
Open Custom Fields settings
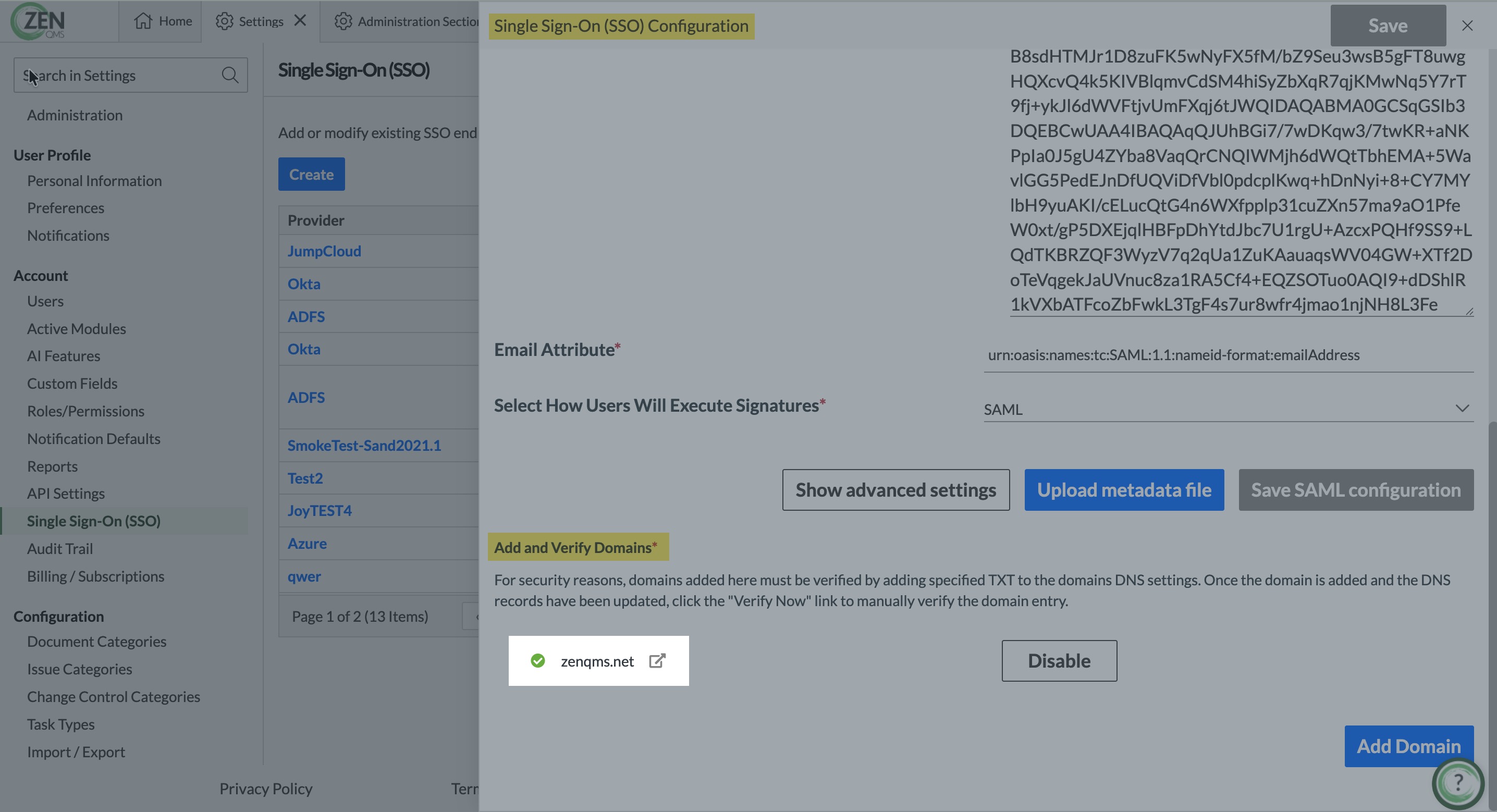[72, 384]
